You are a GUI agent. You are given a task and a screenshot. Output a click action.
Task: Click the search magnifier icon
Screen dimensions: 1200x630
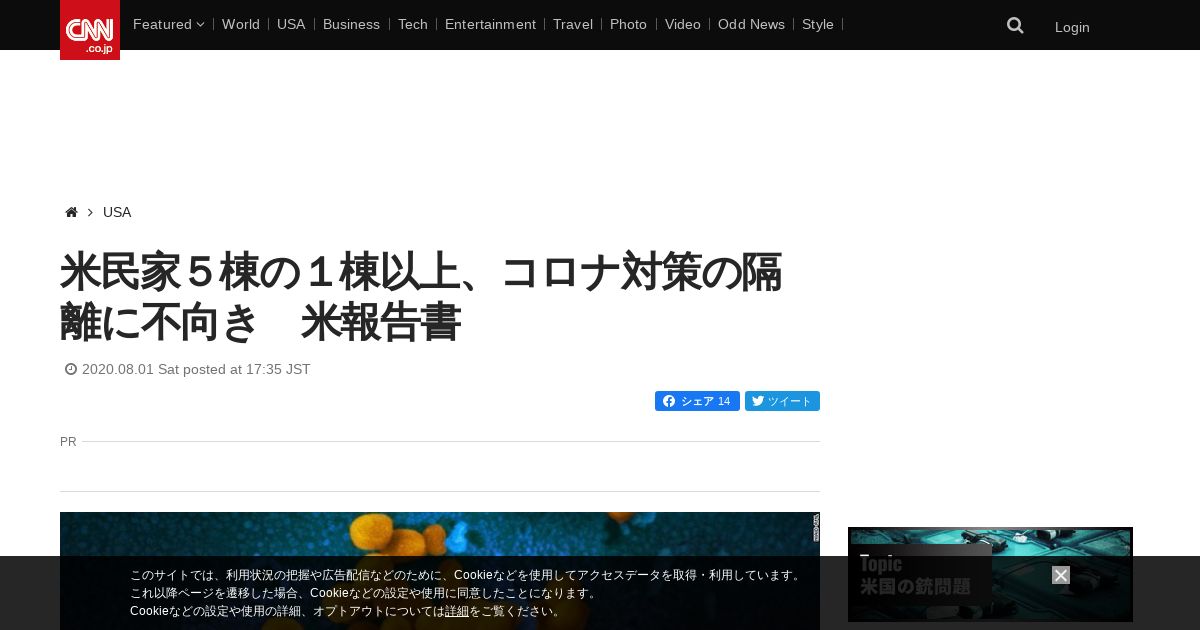[1015, 26]
